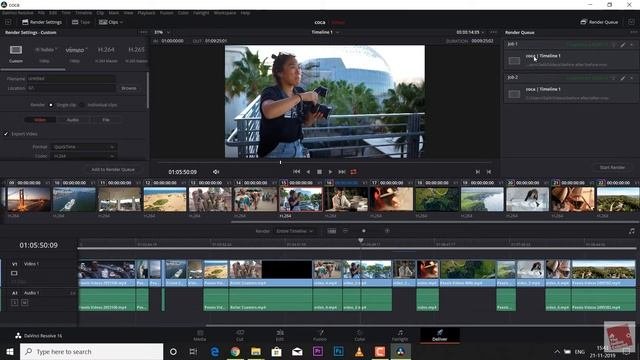Edit Job 1 with pencil icon
This screenshot has width=640, height=360.
622,44
